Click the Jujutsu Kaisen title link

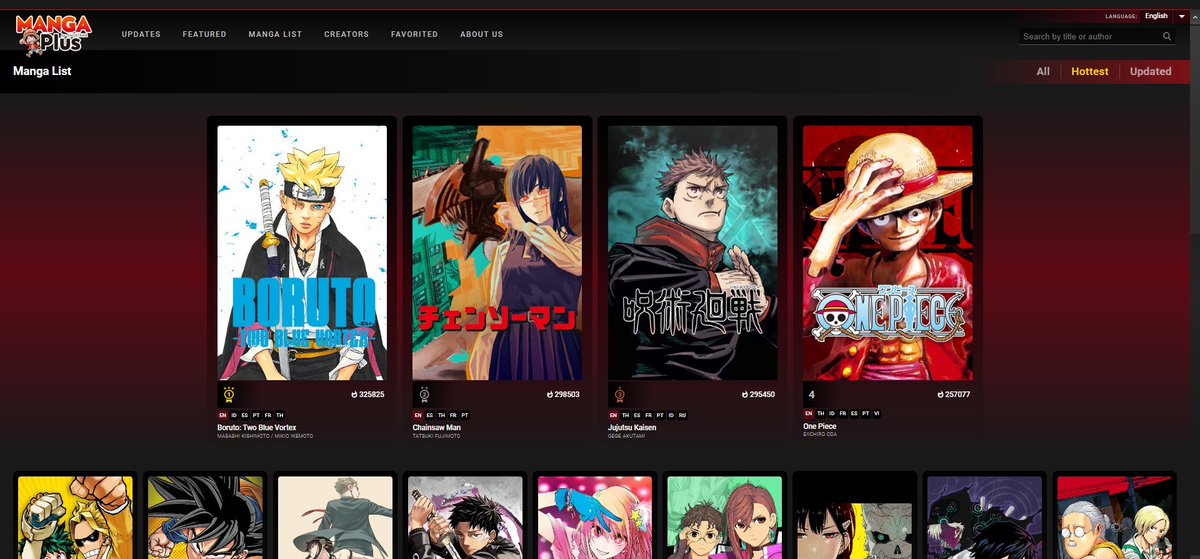[x=633, y=427]
